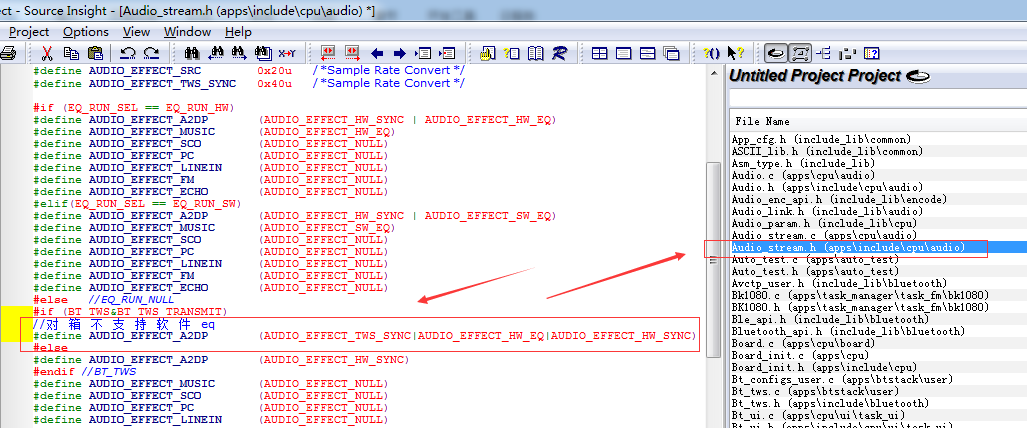This screenshot has width=1027, height=428.
Task: Tile windows in a grid layout
Action: 599,53
